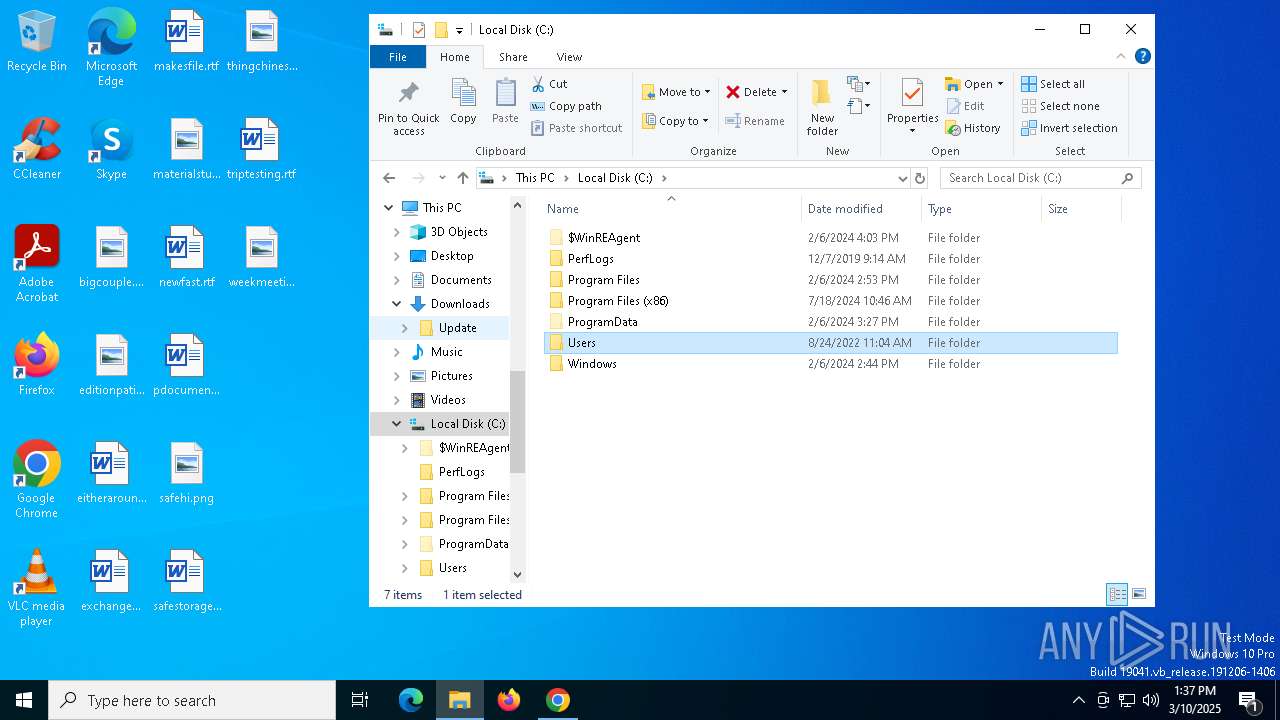Viewport: 1280px width, 720px height.
Task: Open the Copy to dropdown
Action: [675, 121]
